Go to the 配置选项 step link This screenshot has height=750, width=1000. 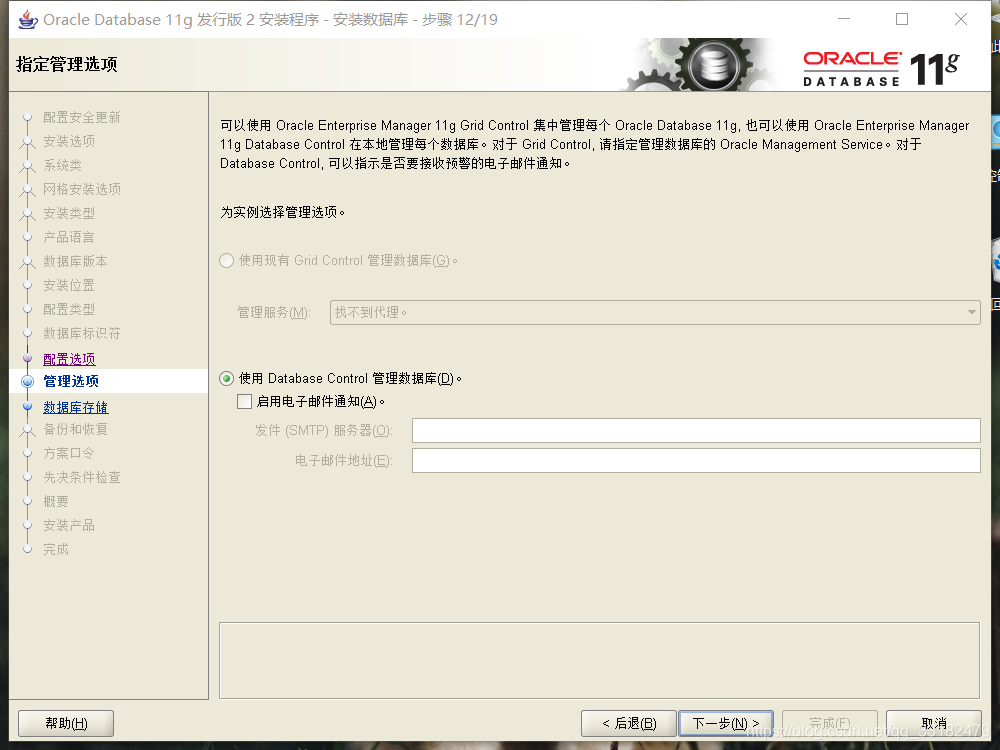69,359
